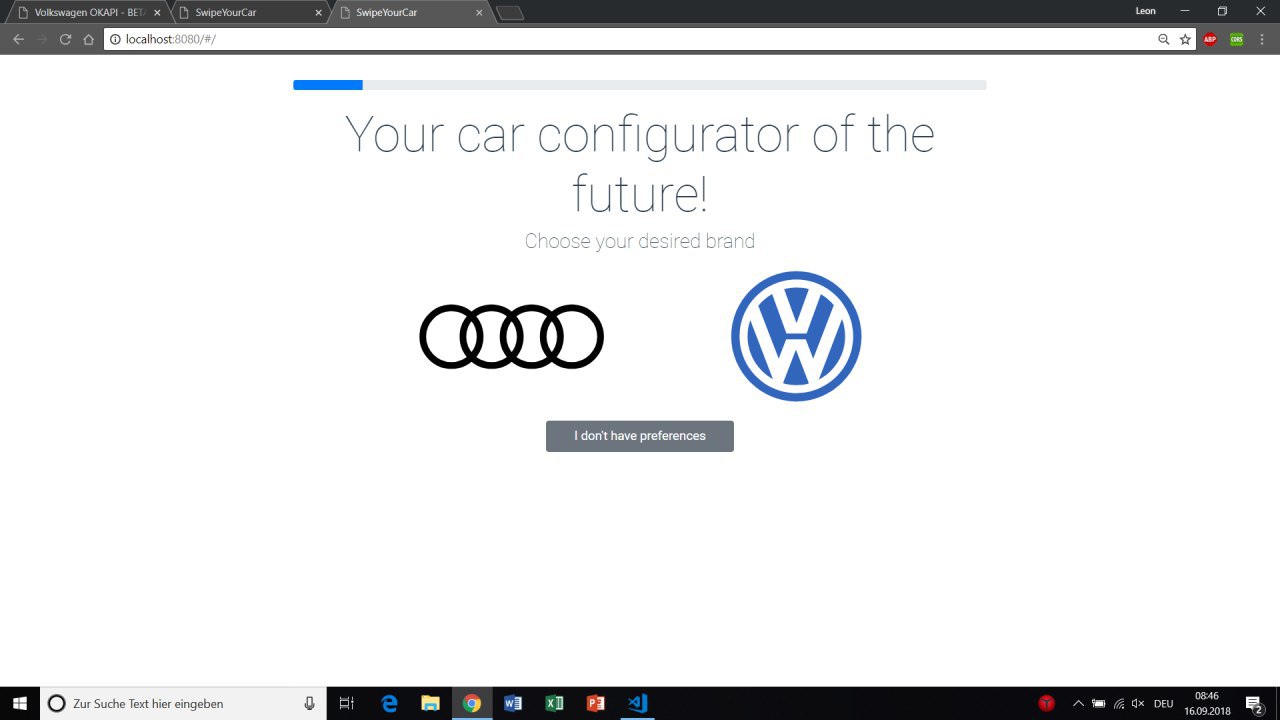1280x720 pixels.
Task: Bookmark this page with the star
Action: [1185, 39]
